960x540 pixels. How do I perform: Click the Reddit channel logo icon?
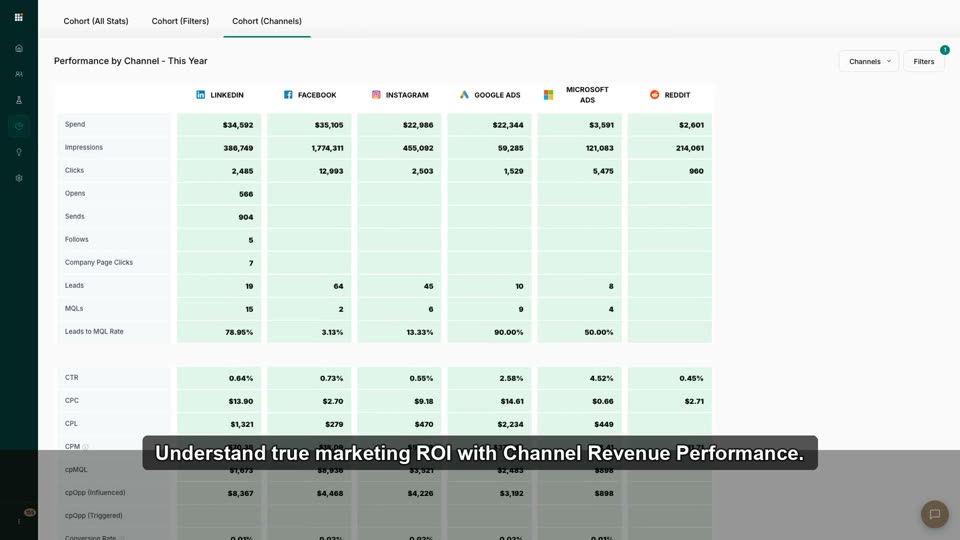[x=654, y=95]
